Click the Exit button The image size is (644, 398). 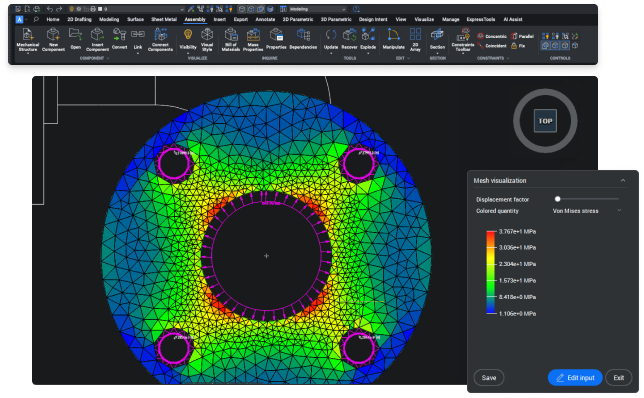[619, 377]
